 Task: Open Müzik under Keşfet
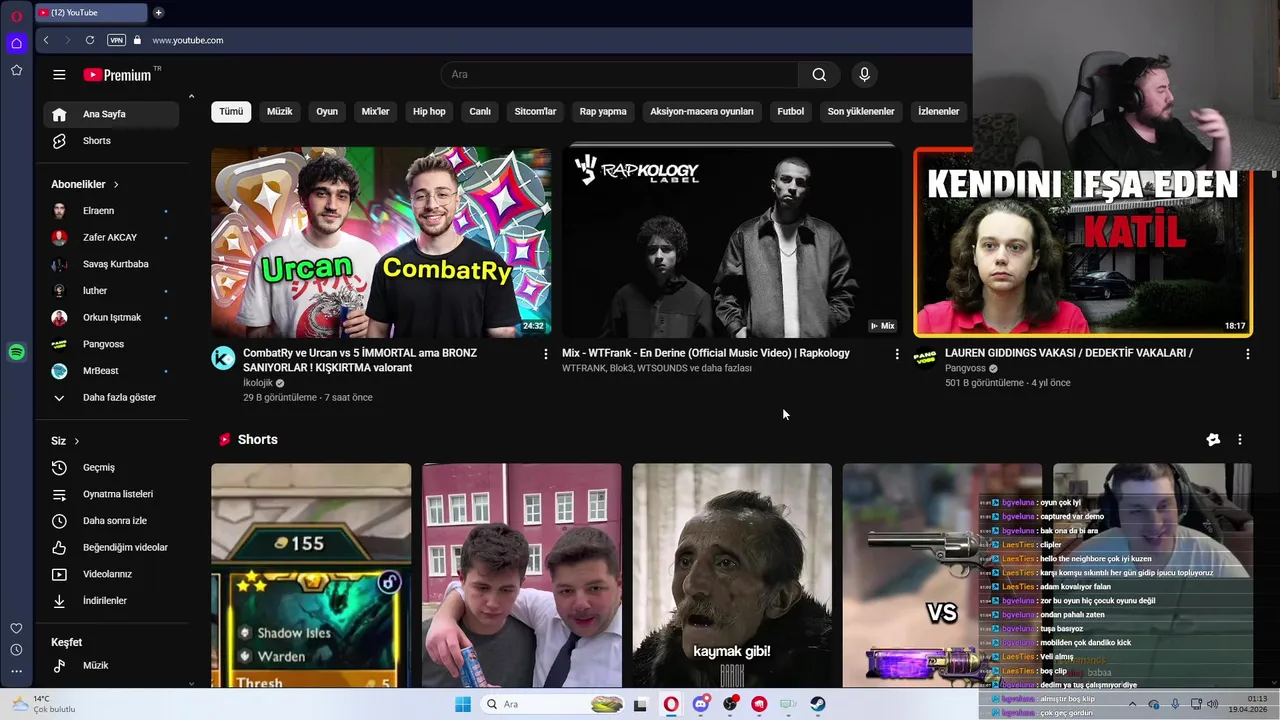click(x=111, y=665)
